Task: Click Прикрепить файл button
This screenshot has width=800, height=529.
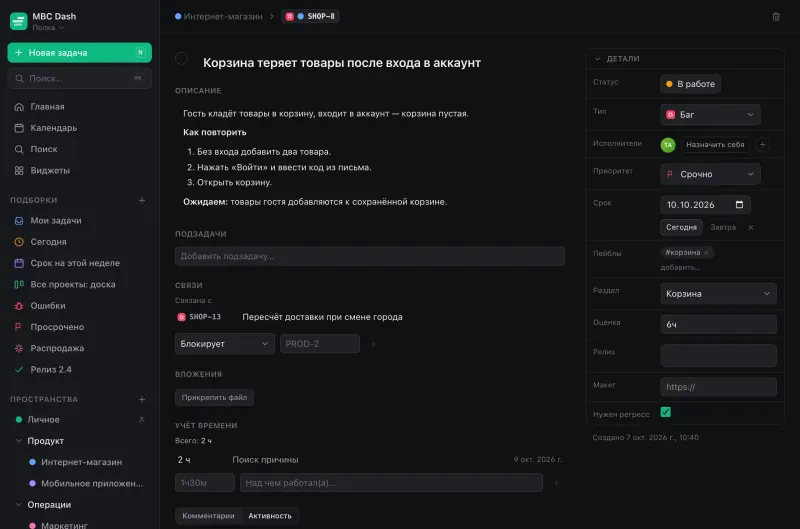Action: 214,398
